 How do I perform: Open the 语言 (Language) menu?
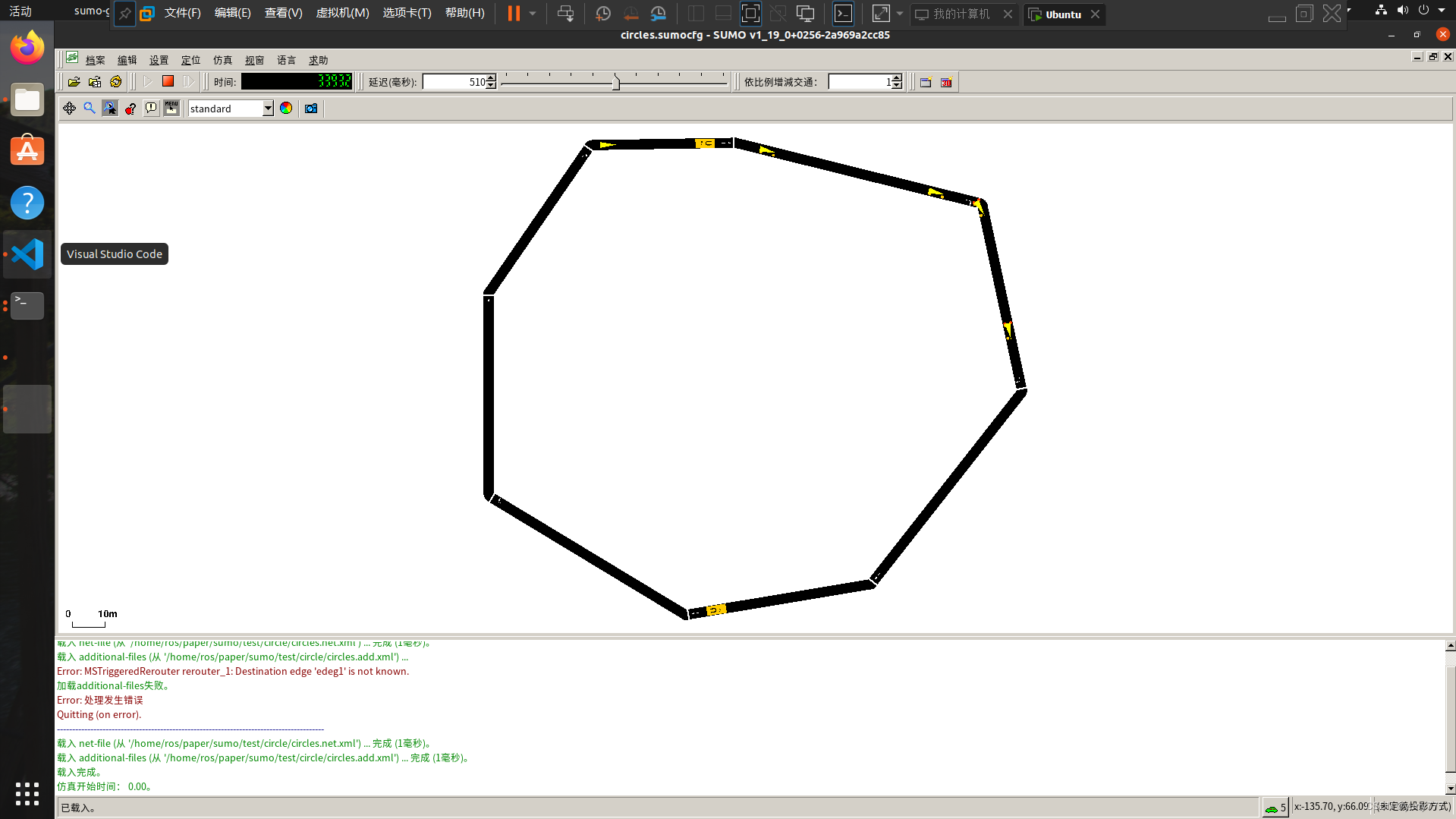[287, 60]
